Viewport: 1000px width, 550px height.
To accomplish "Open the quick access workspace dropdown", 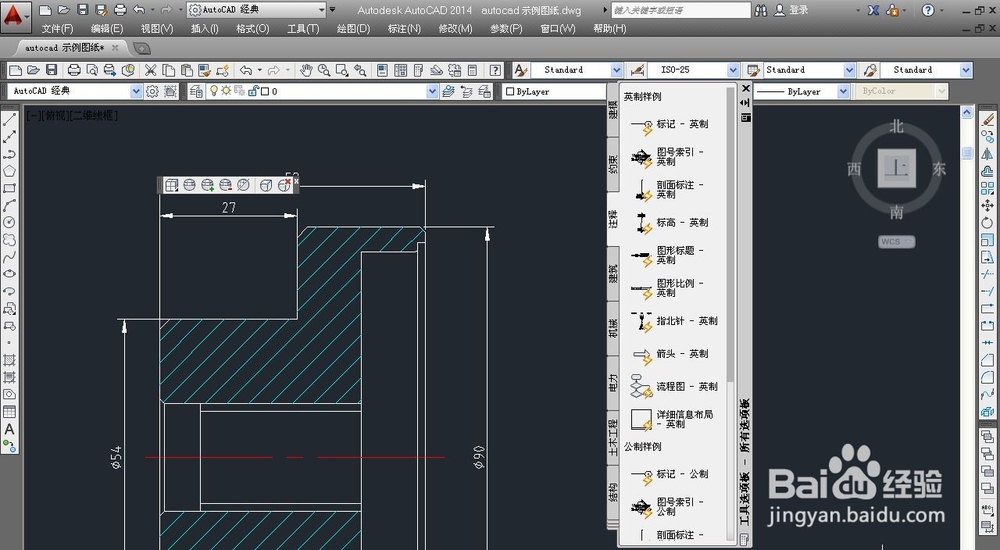I will [321, 10].
